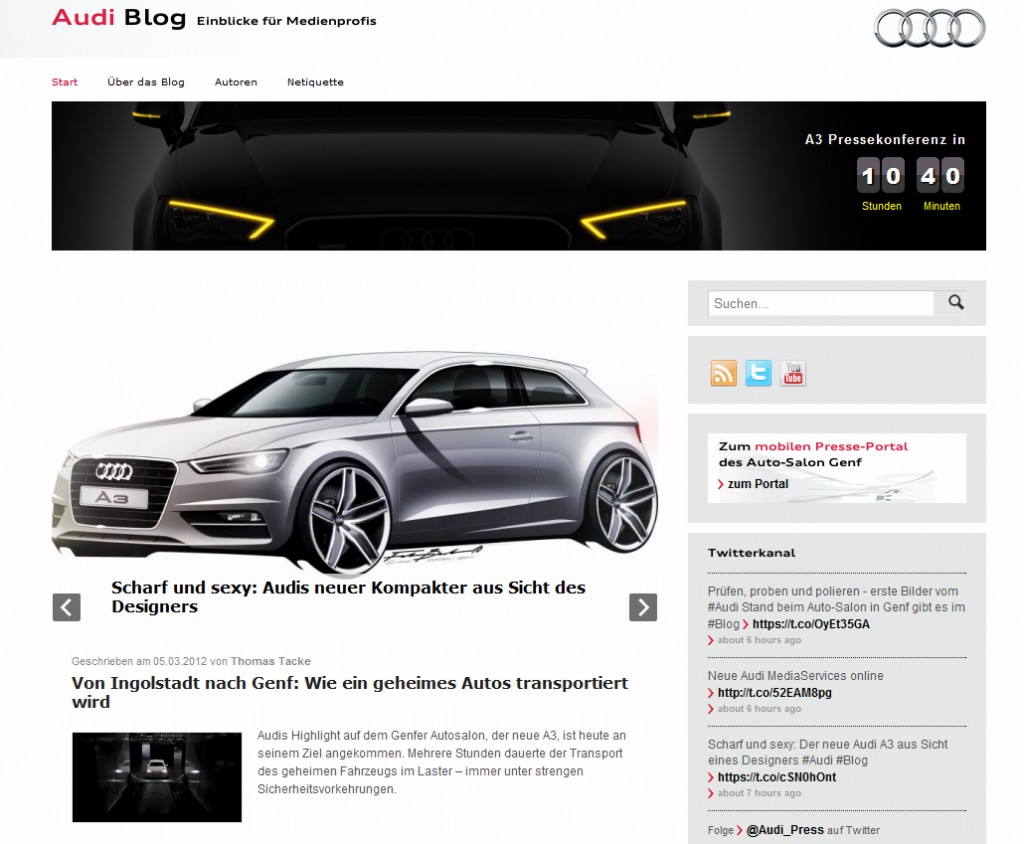Open the Scharf und sexy slider headline
This screenshot has height=844, width=1024.
pos(348,597)
